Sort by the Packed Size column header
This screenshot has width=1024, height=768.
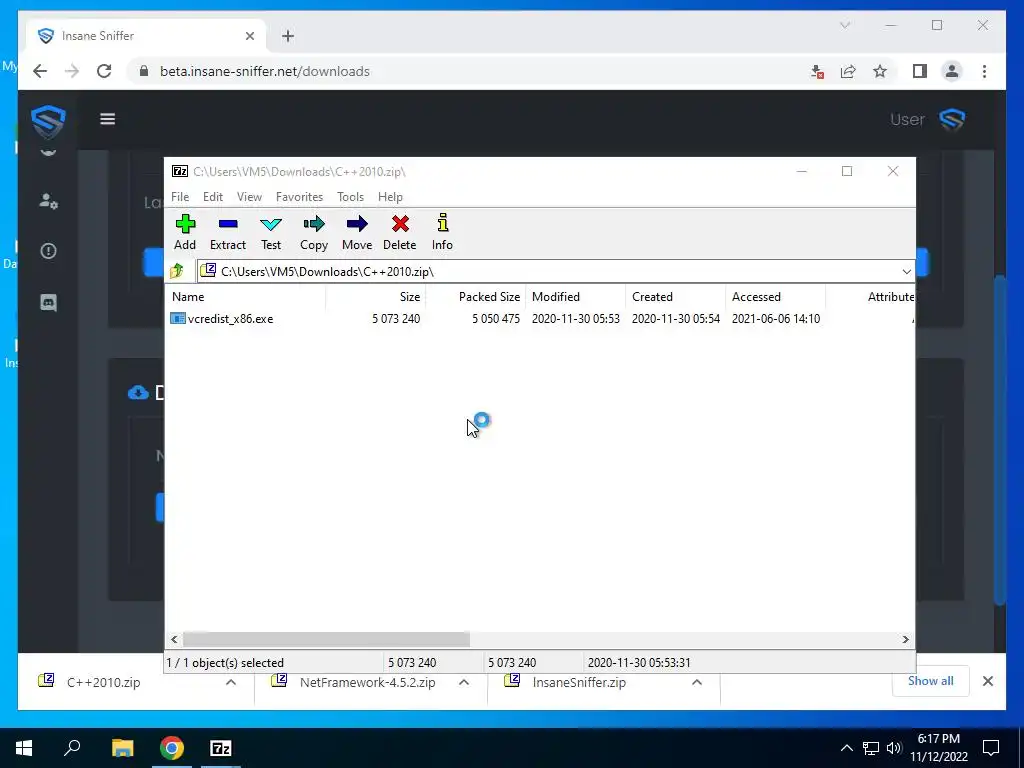[475, 296]
